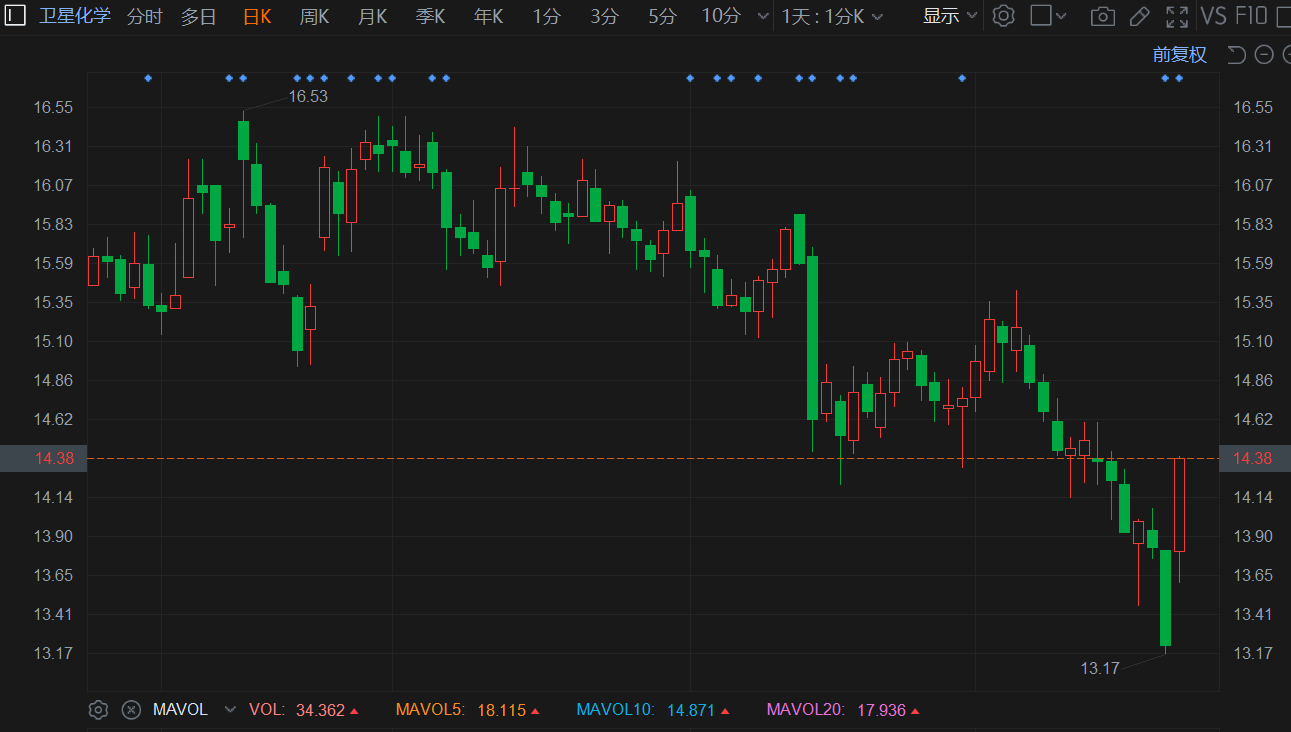Click the VS compare button
This screenshot has width=1291, height=732.
pos(1213,16)
